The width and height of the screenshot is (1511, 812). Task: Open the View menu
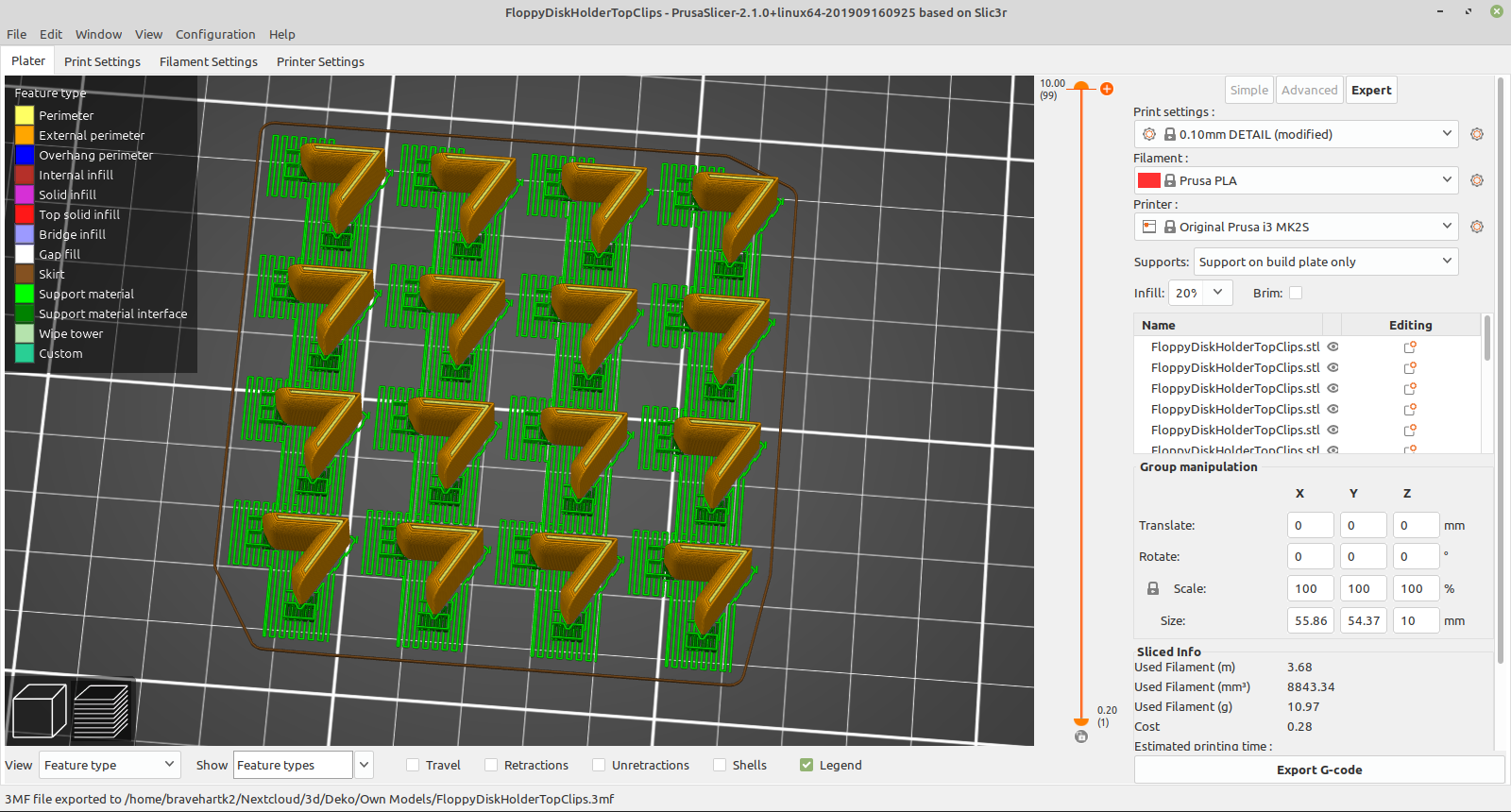click(x=148, y=34)
